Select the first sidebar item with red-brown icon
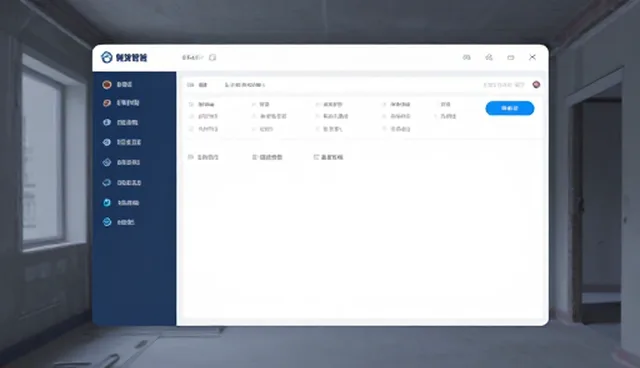Viewport: 640px width, 368px height. coord(117,84)
